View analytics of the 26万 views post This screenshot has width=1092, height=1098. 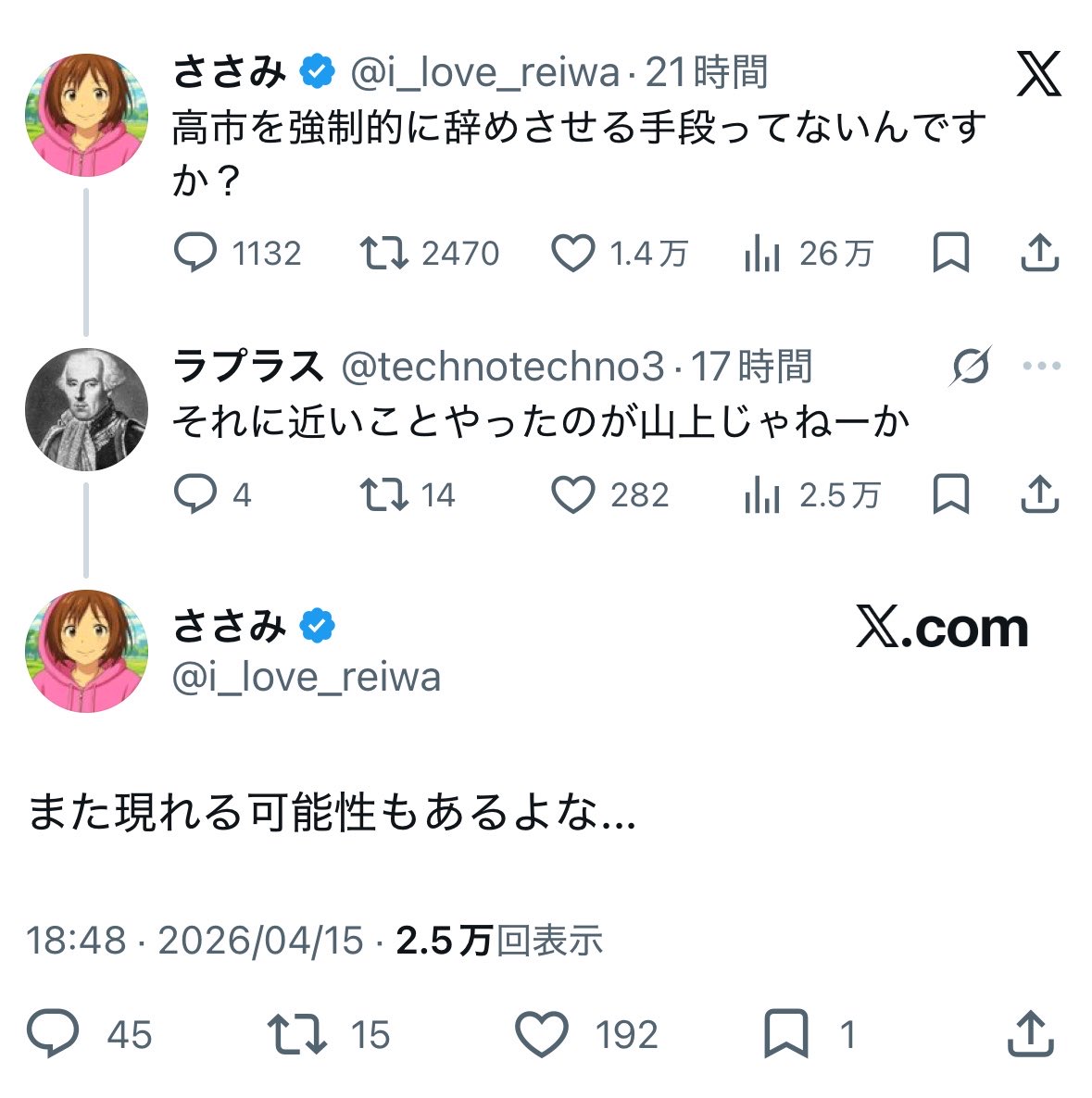click(761, 253)
